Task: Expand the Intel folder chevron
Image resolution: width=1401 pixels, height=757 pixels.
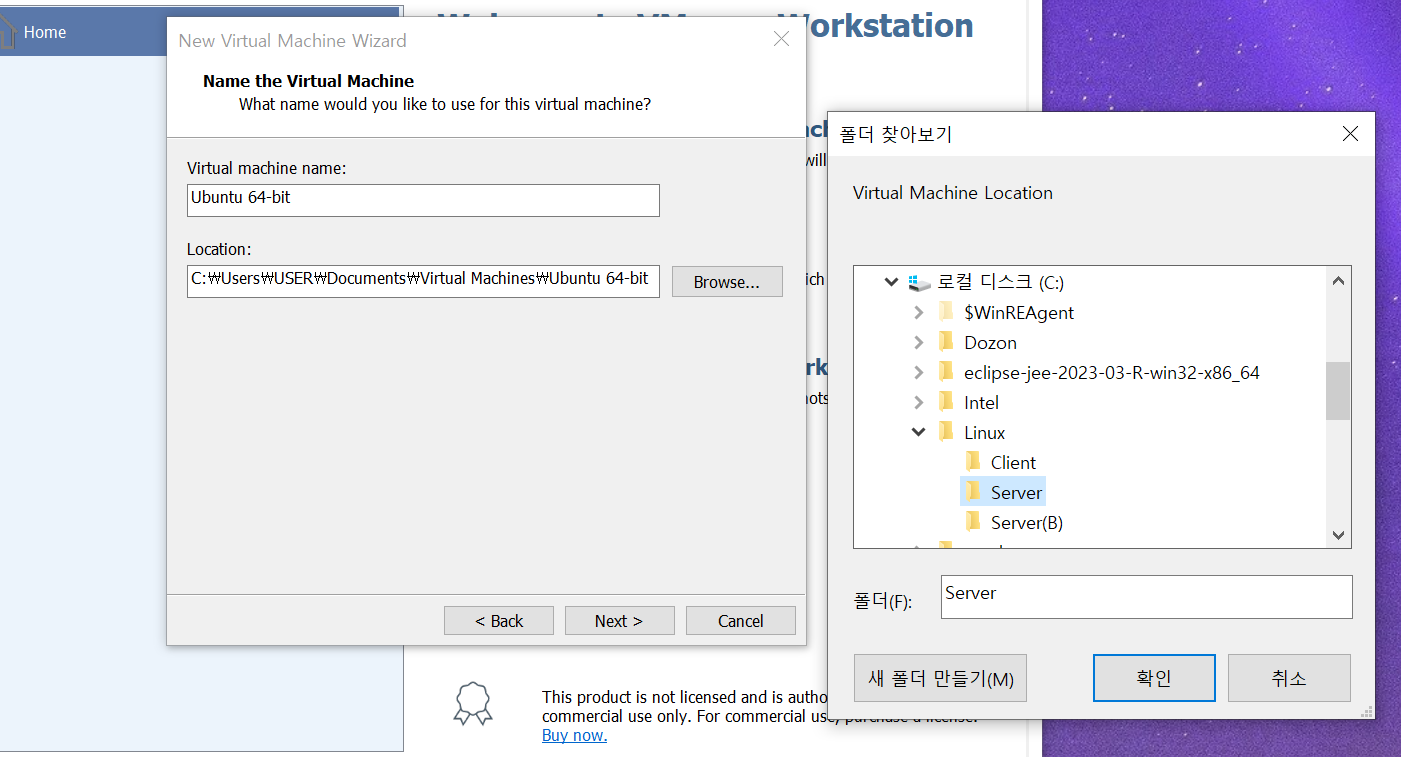Action: tap(918, 402)
